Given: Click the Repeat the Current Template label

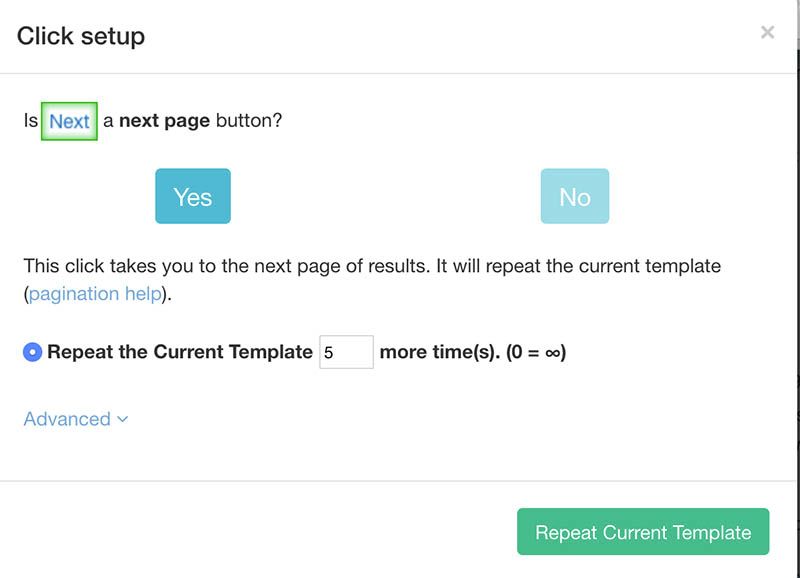Looking at the screenshot, I should point(180,352).
